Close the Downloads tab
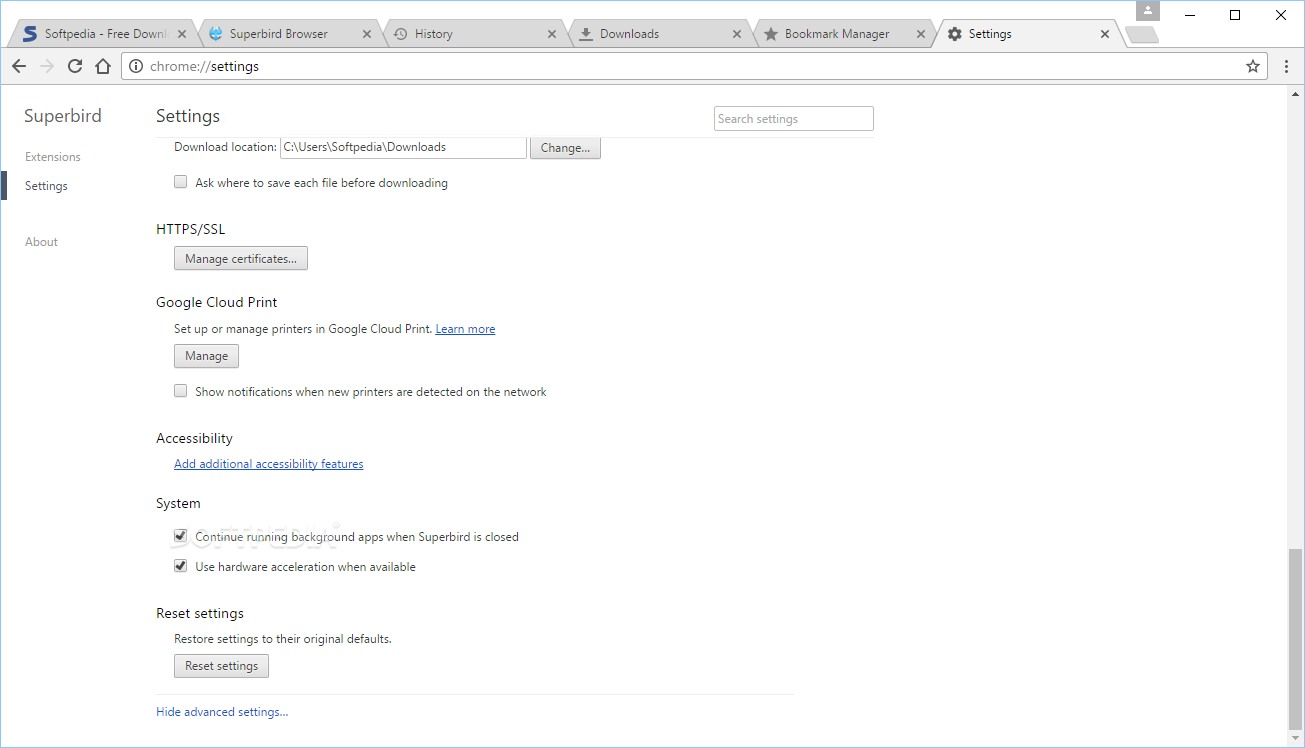This screenshot has height=748, width=1305. [x=737, y=34]
